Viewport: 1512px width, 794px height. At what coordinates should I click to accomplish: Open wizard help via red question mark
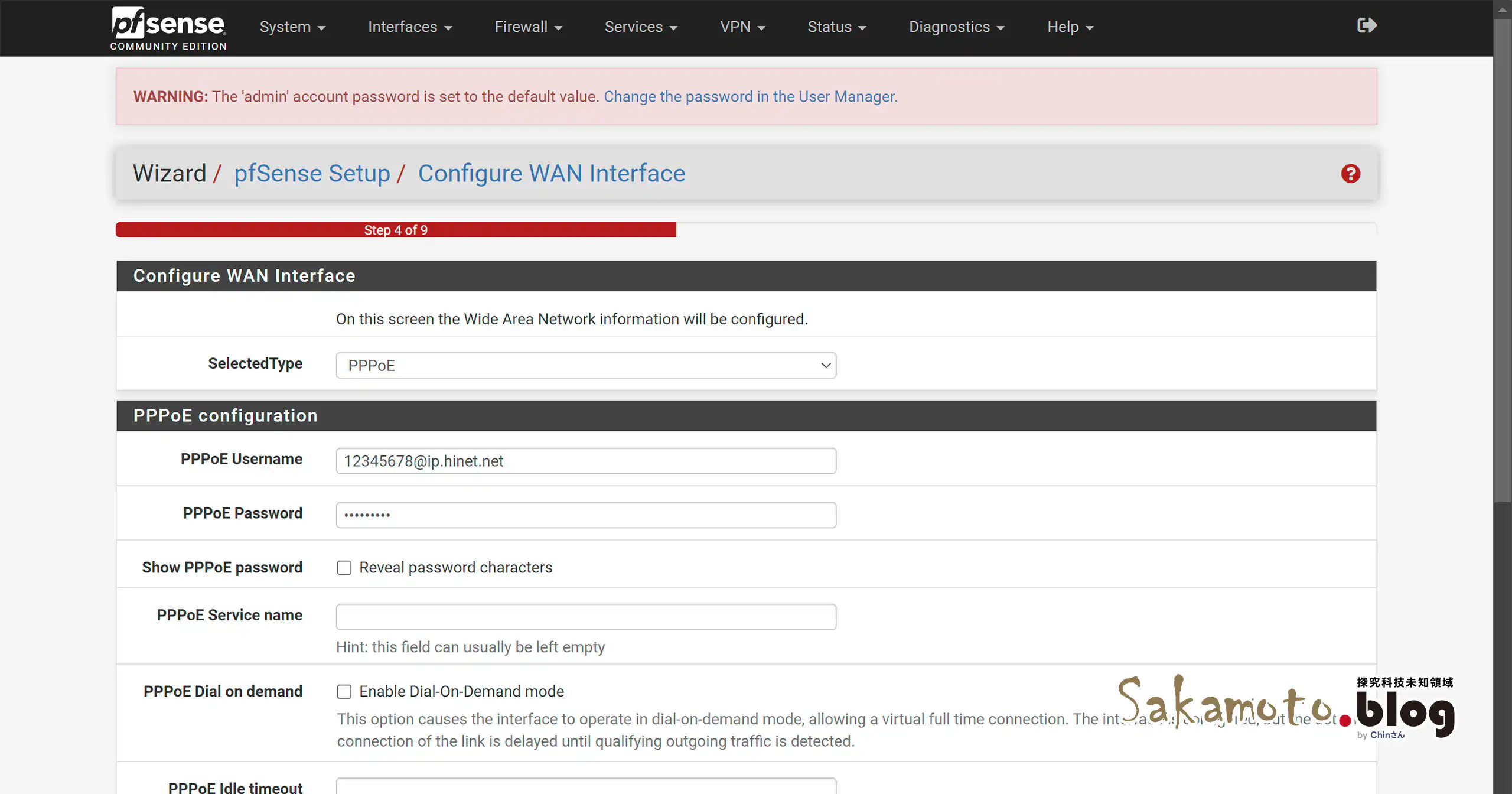pyautogui.click(x=1350, y=173)
